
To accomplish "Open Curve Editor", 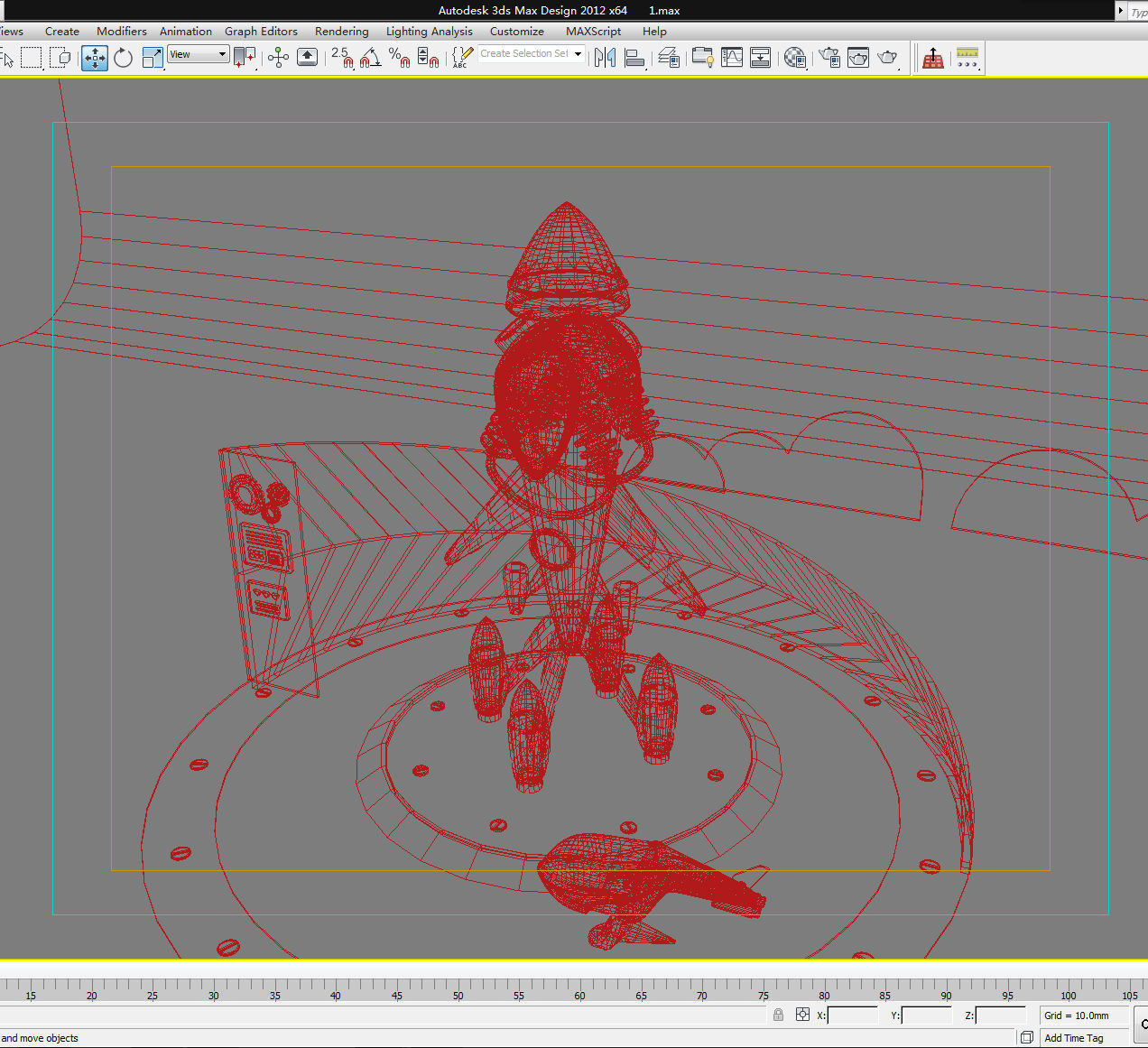I will [x=732, y=58].
